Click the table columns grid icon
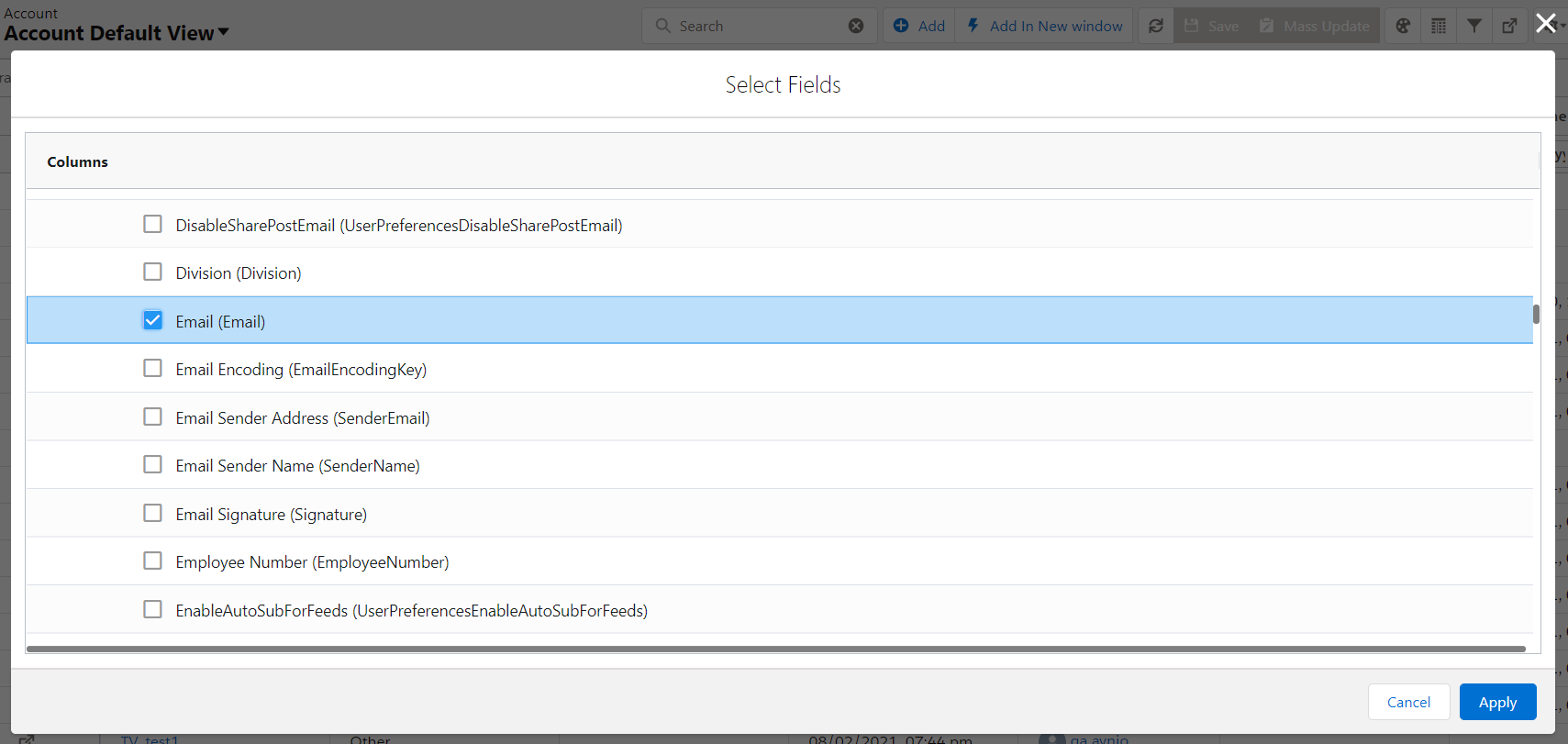Viewport: 1568px width, 744px height. [1439, 26]
